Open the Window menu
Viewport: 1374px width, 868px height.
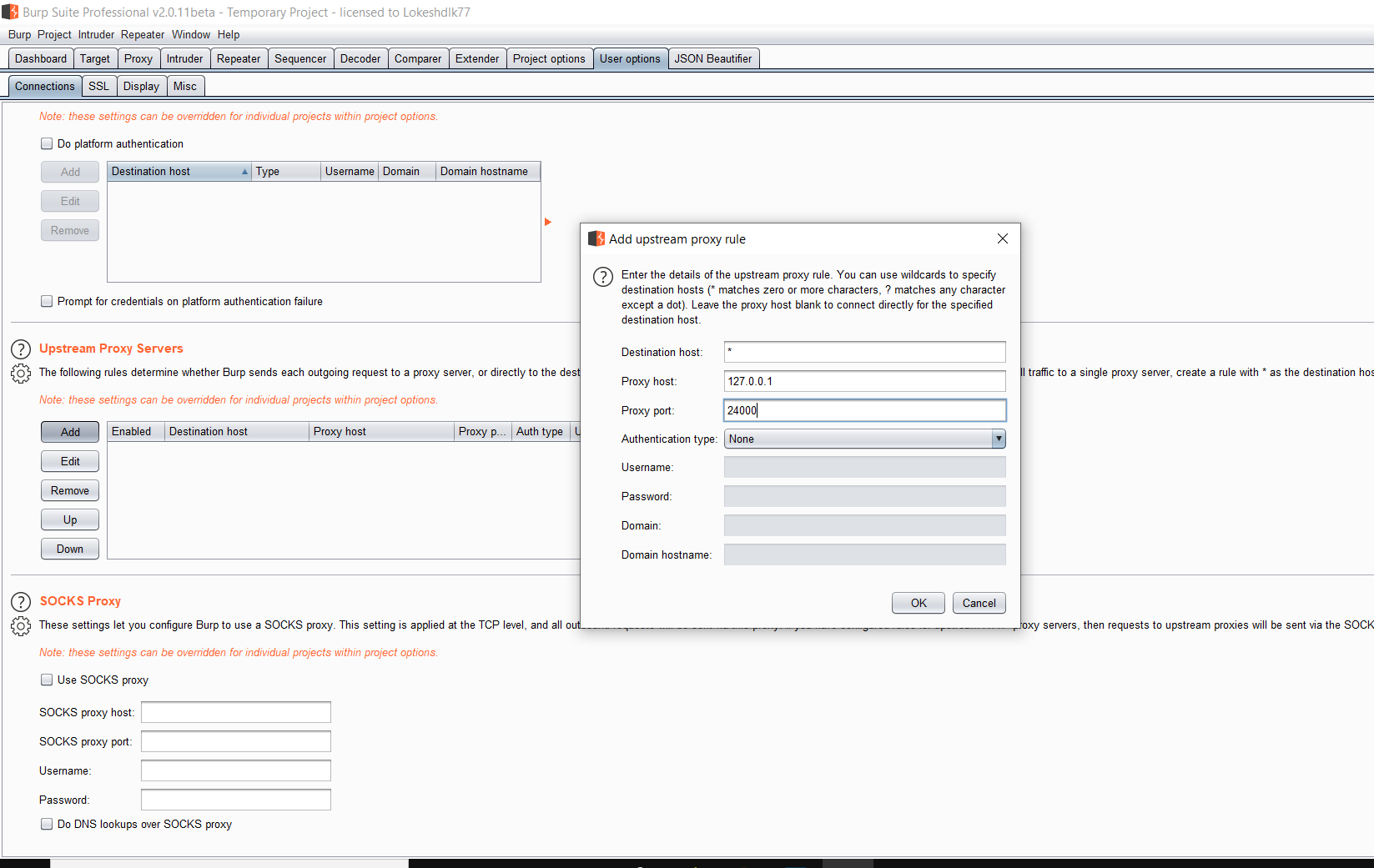(191, 34)
